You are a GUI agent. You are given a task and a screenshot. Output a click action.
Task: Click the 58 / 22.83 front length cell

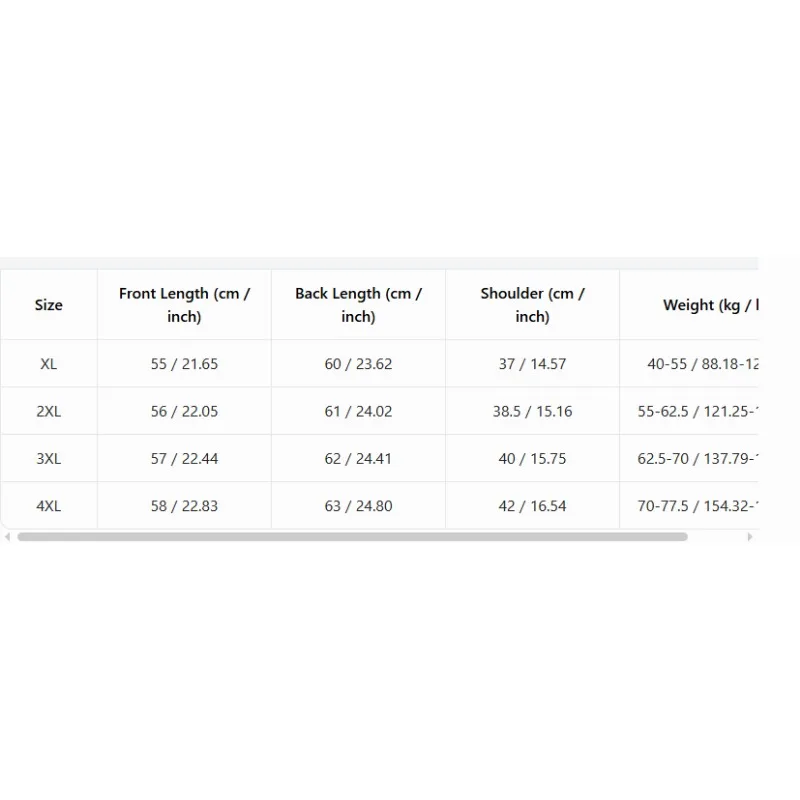(184, 506)
